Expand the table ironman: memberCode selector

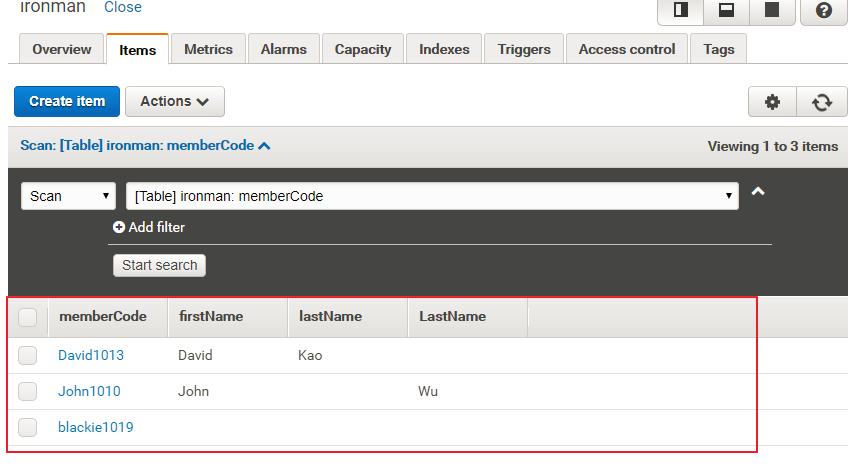pyautogui.click(x=432, y=196)
